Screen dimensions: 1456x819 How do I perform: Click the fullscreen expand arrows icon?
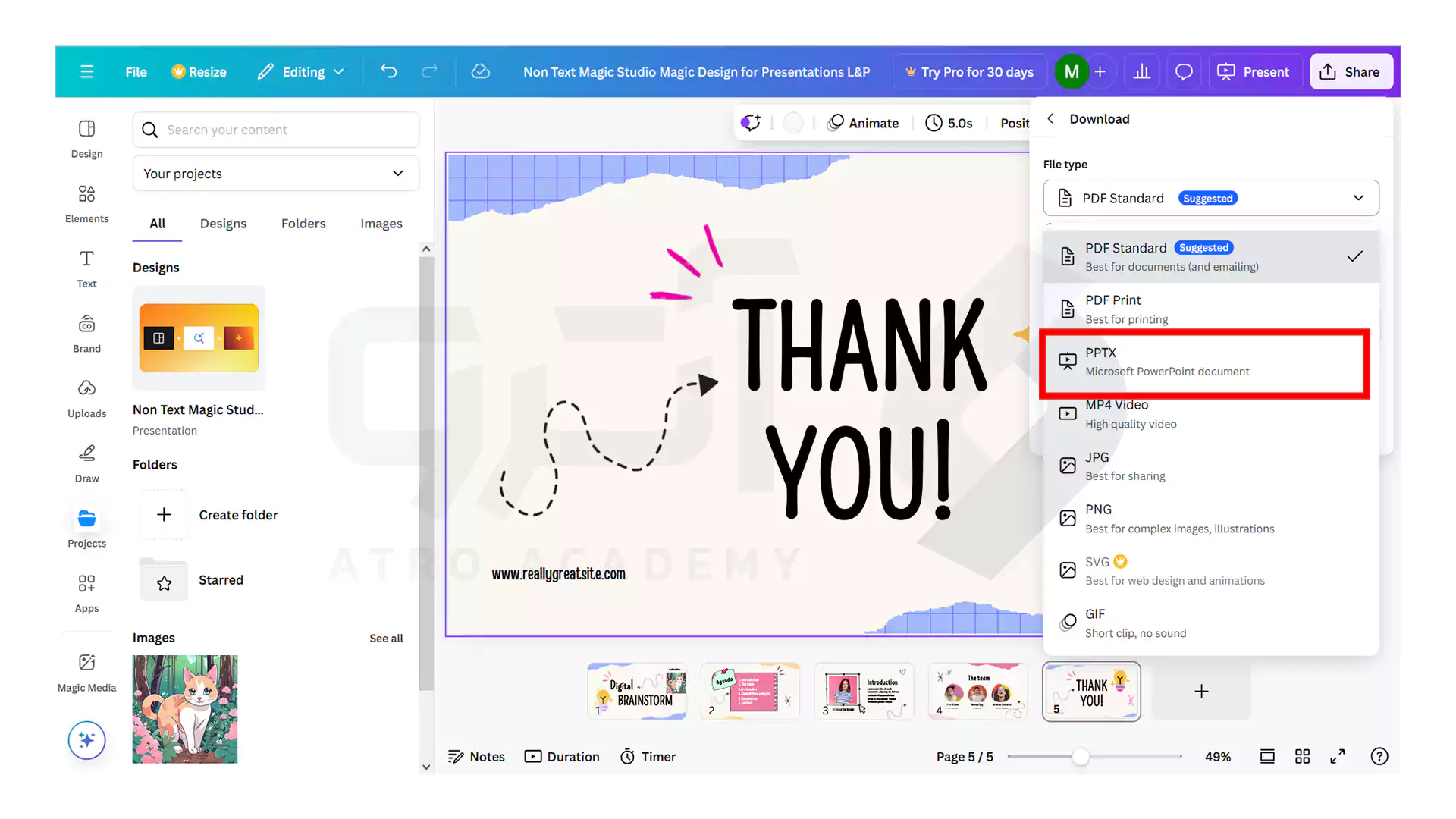point(1338,756)
